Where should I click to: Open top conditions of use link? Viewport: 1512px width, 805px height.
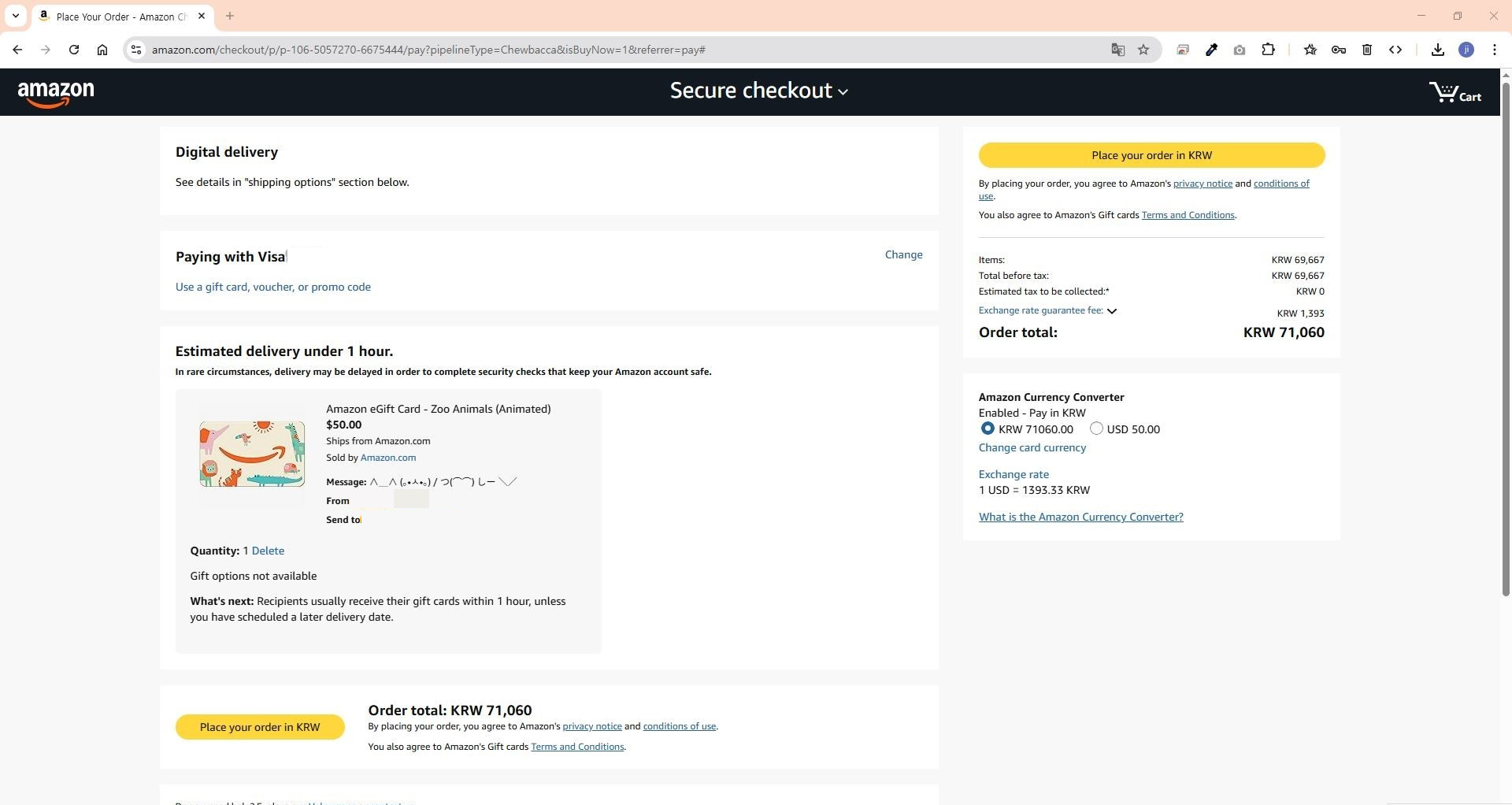[x=1281, y=184]
